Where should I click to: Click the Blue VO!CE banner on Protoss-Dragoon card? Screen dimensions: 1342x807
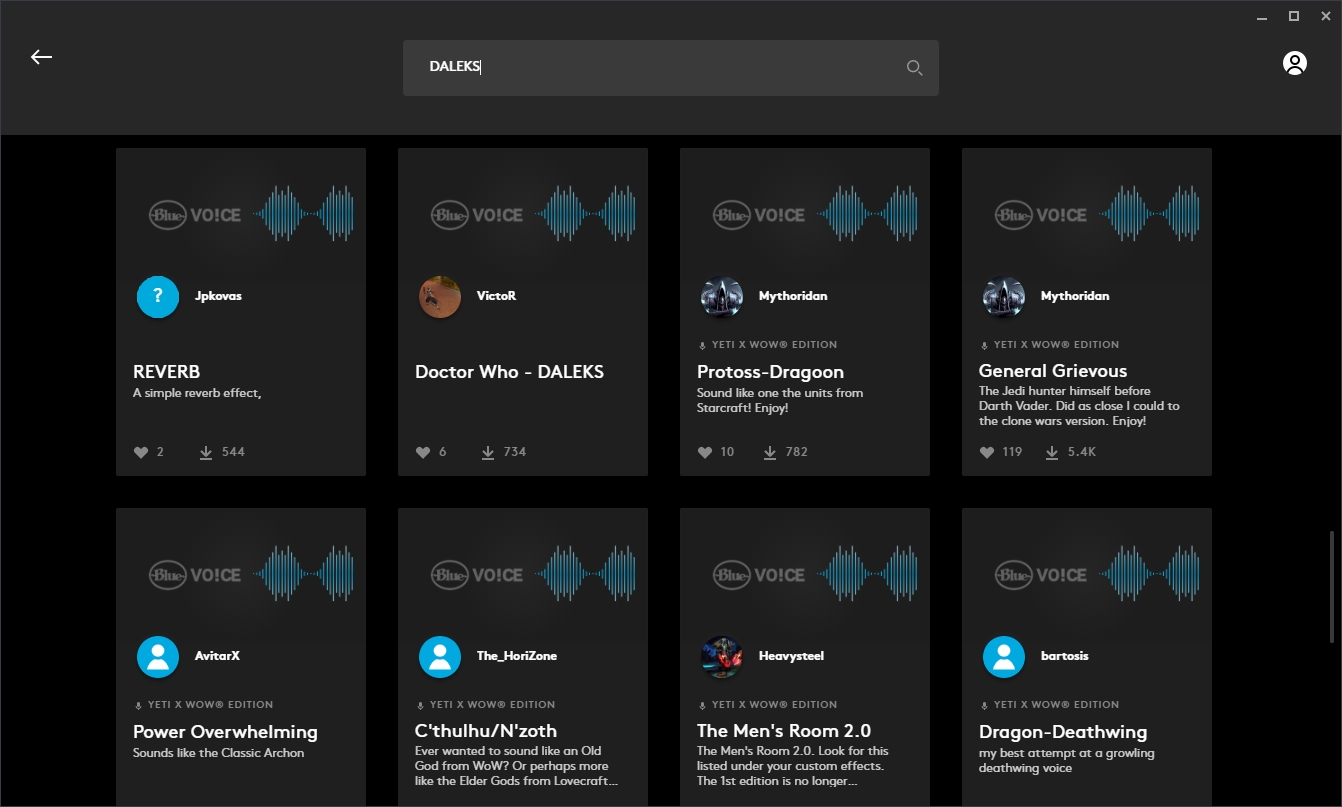coord(805,214)
